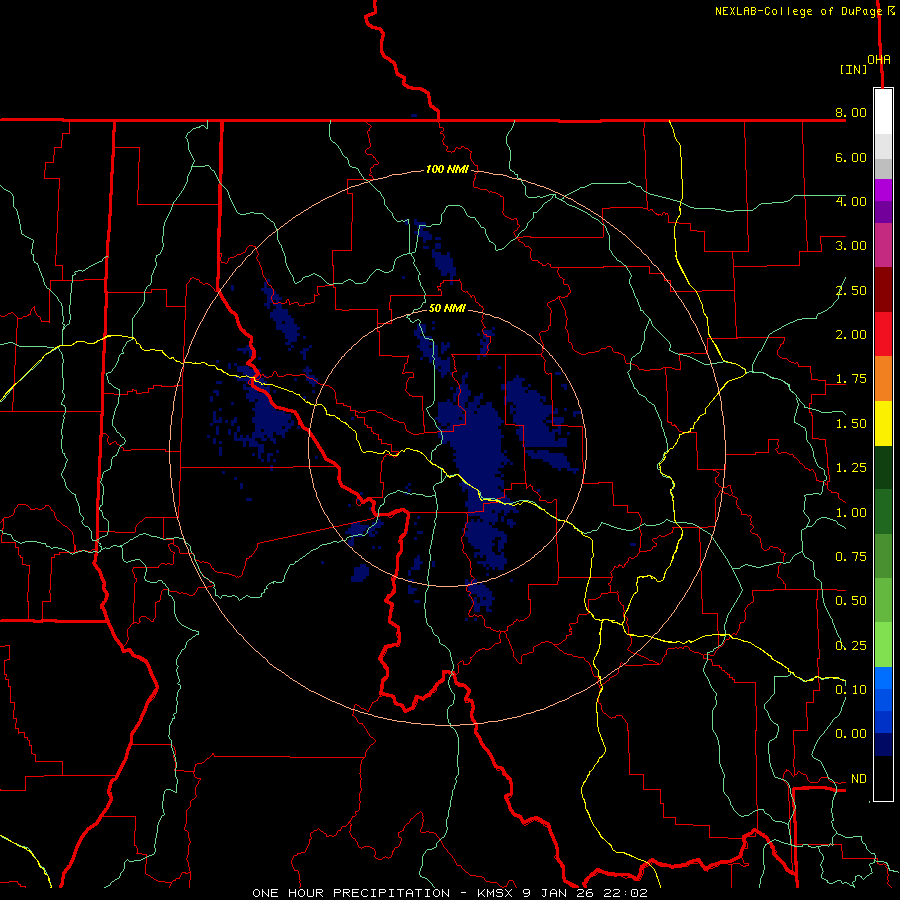Click the 6.00 legend value
This screenshot has height=900, width=900.
[851, 157]
